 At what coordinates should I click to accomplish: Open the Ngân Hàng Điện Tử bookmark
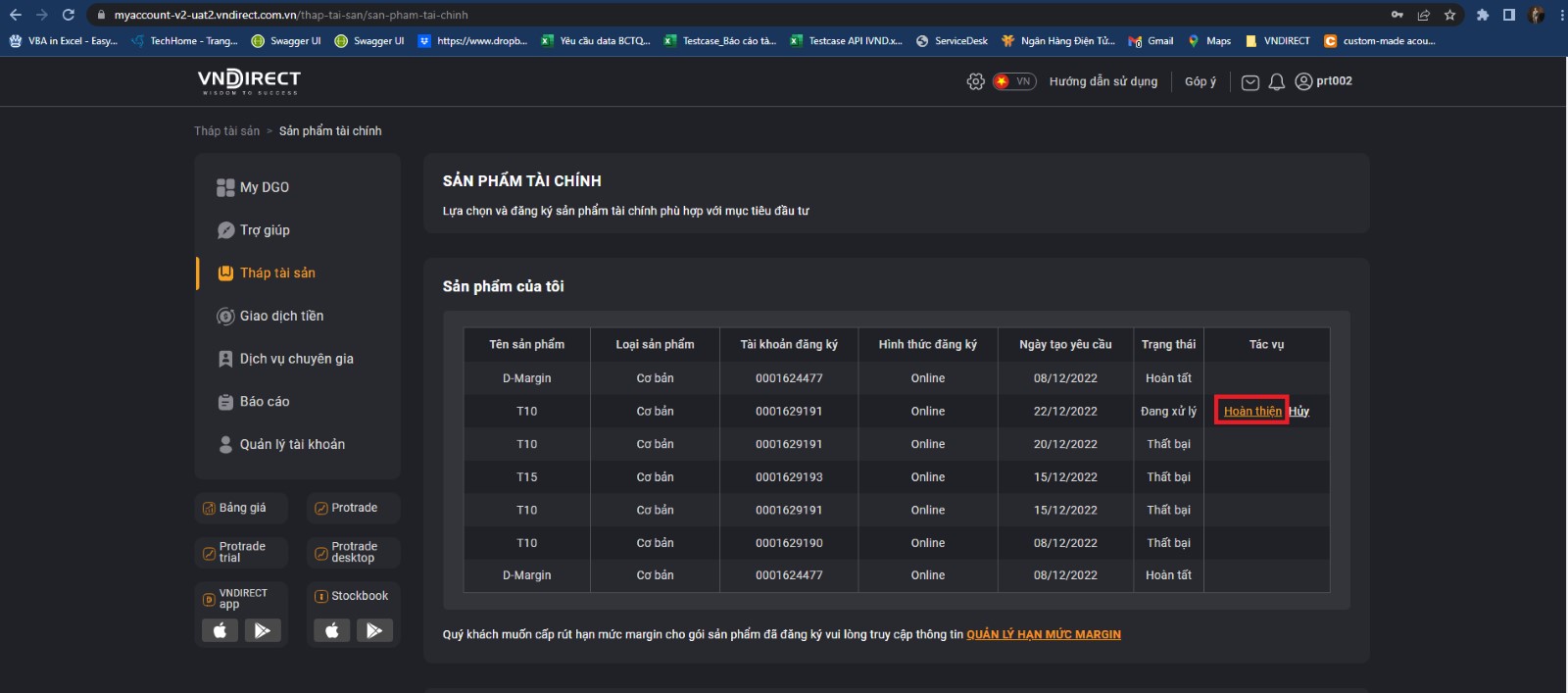(x=1058, y=41)
